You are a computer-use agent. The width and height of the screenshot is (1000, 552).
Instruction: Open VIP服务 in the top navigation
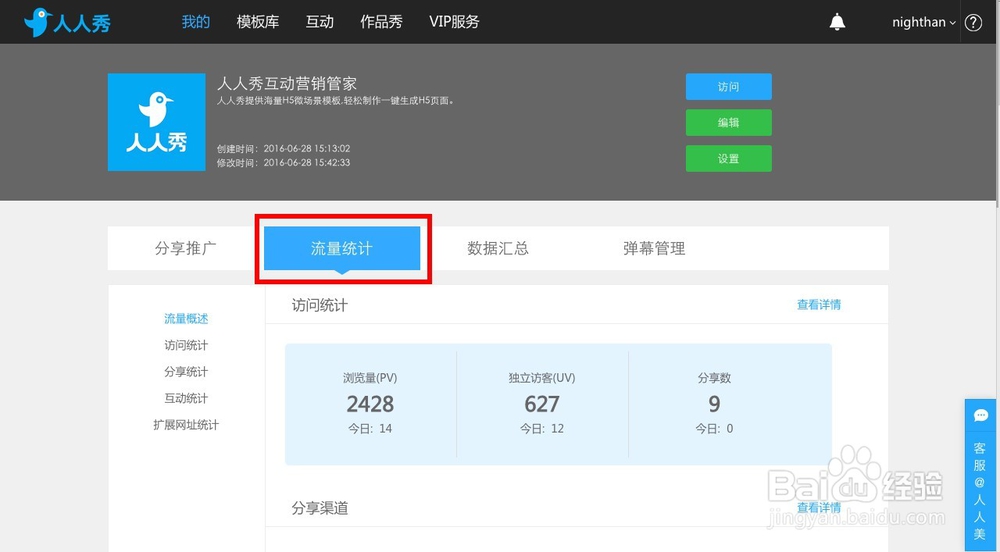pyautogui.click(x=454, y=22)
